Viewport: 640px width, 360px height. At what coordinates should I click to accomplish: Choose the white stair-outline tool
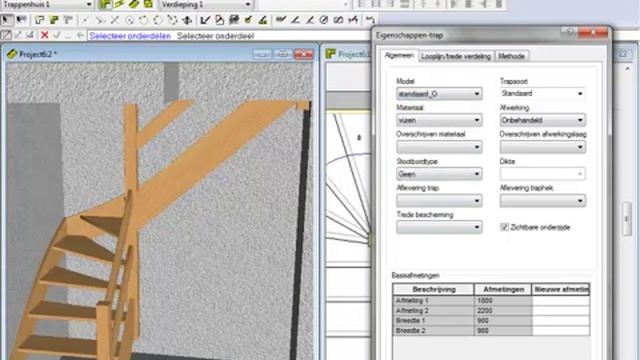click(x=39, y=20)
